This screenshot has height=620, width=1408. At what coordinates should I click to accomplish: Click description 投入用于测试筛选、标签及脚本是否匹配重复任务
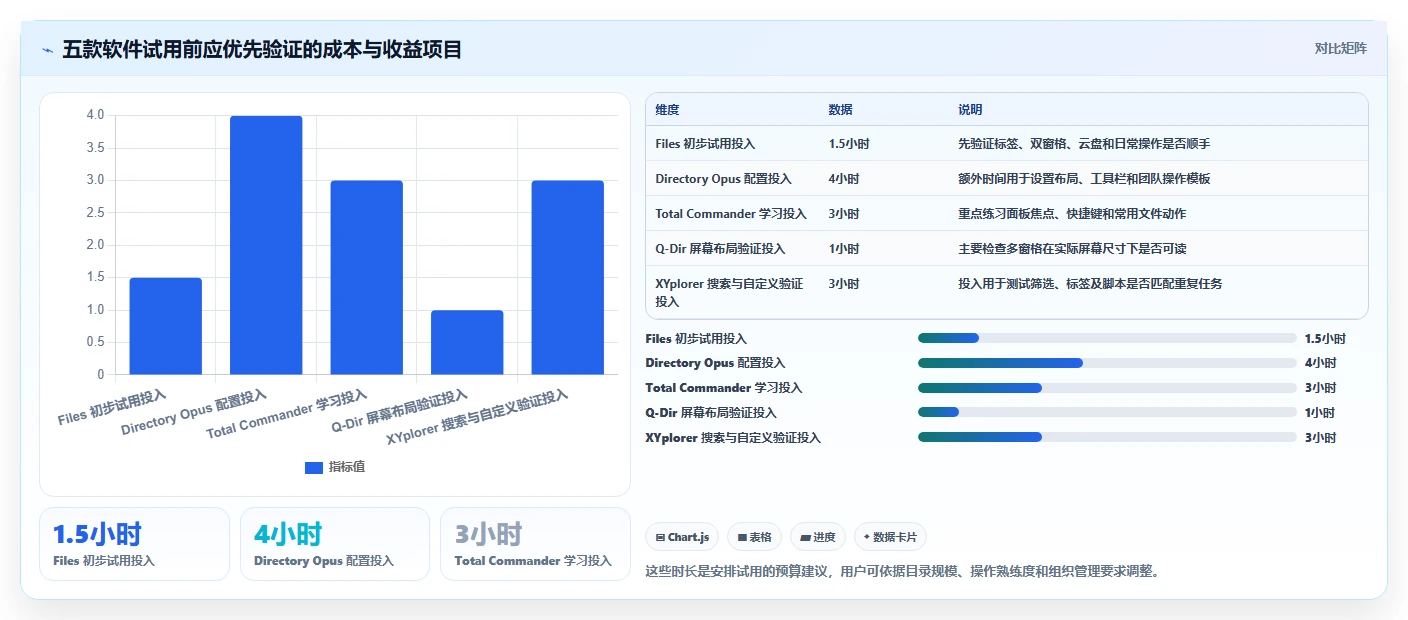(x=1090, y=284)
